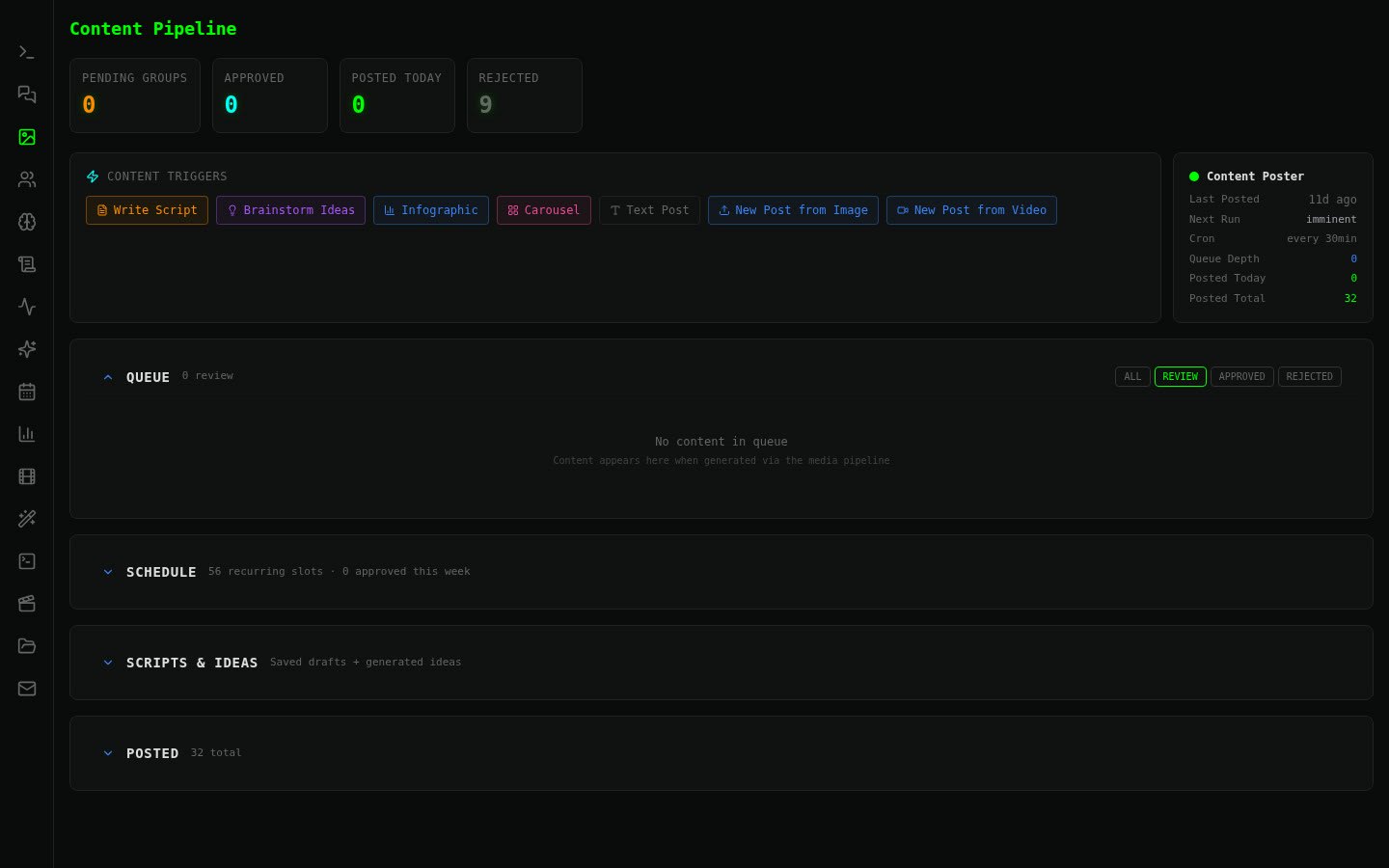This screenshot has width=1389, height=868.
Task: Open the users sidebar icon
Action: [27, 179]
